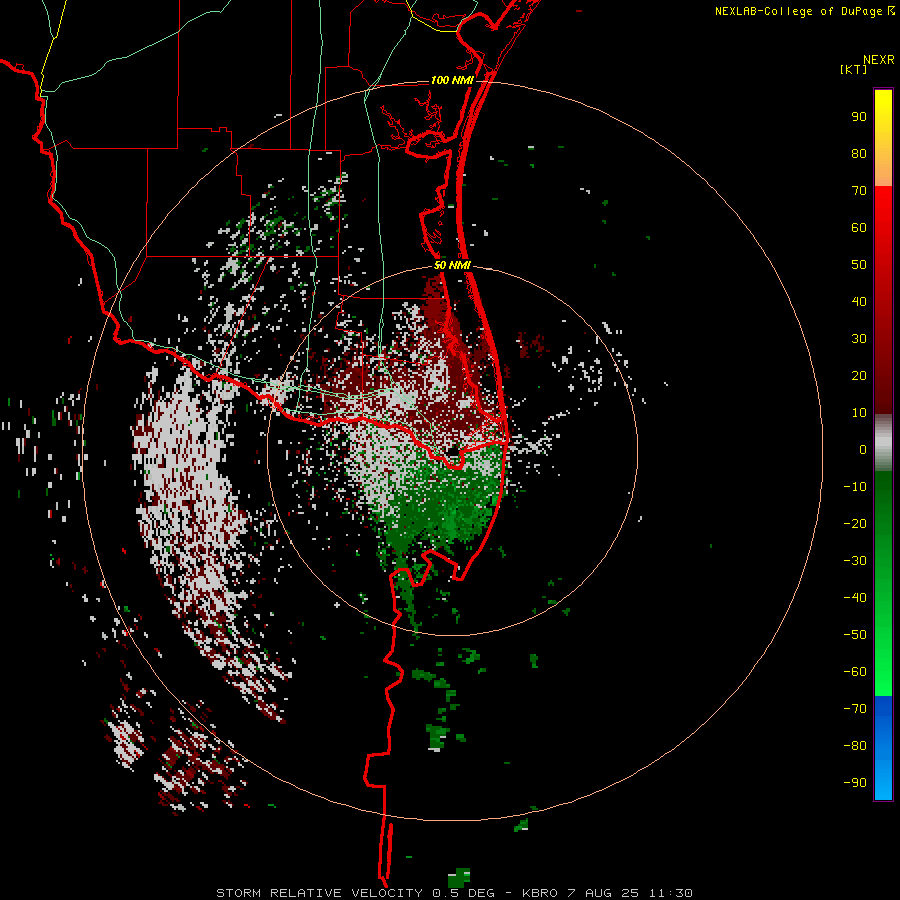
Task: Click the 0 value on the velocity scale
Action: click(863, 450)
